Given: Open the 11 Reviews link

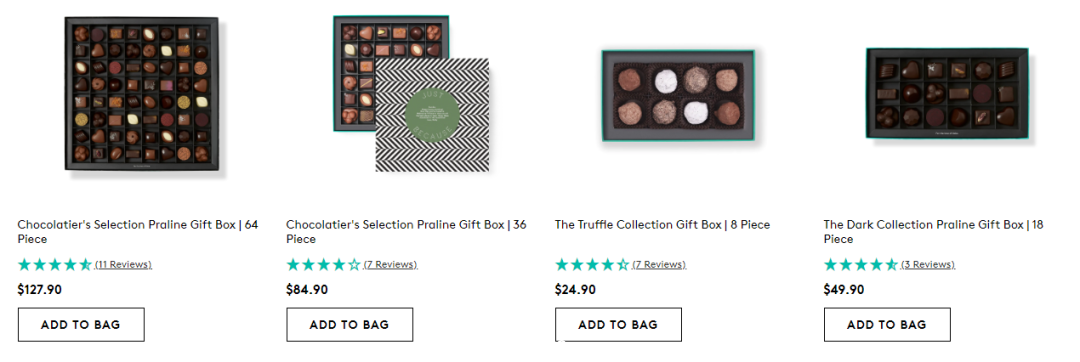Looking at the screenshot, I should coord(123,265).
